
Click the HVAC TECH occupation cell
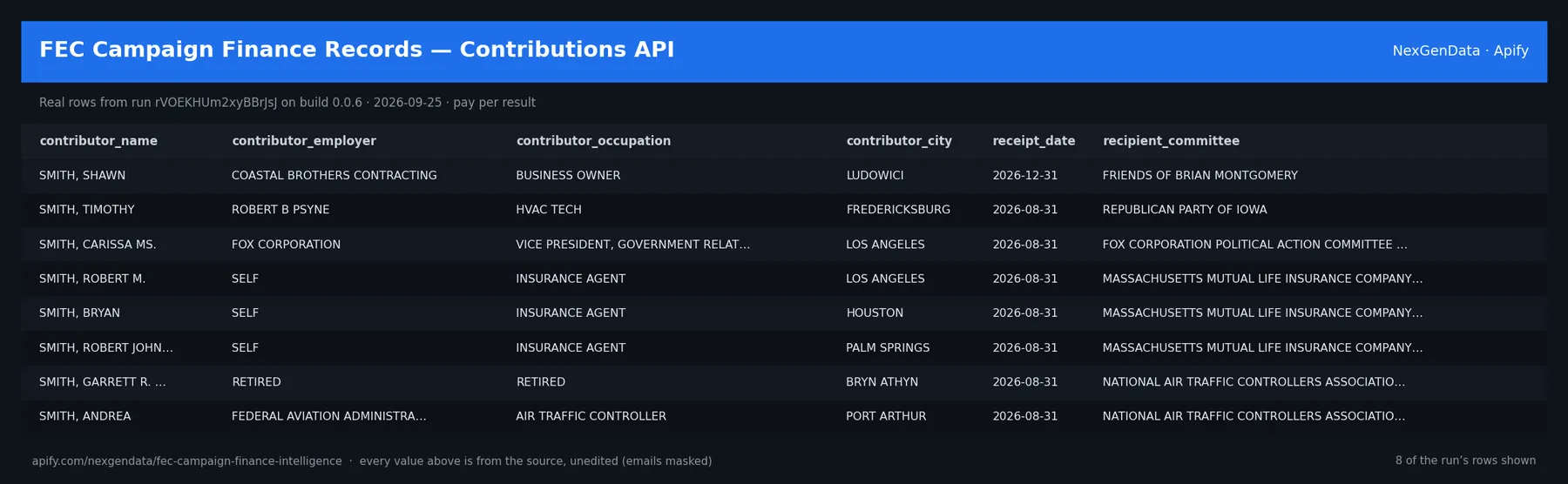[549, 210]
